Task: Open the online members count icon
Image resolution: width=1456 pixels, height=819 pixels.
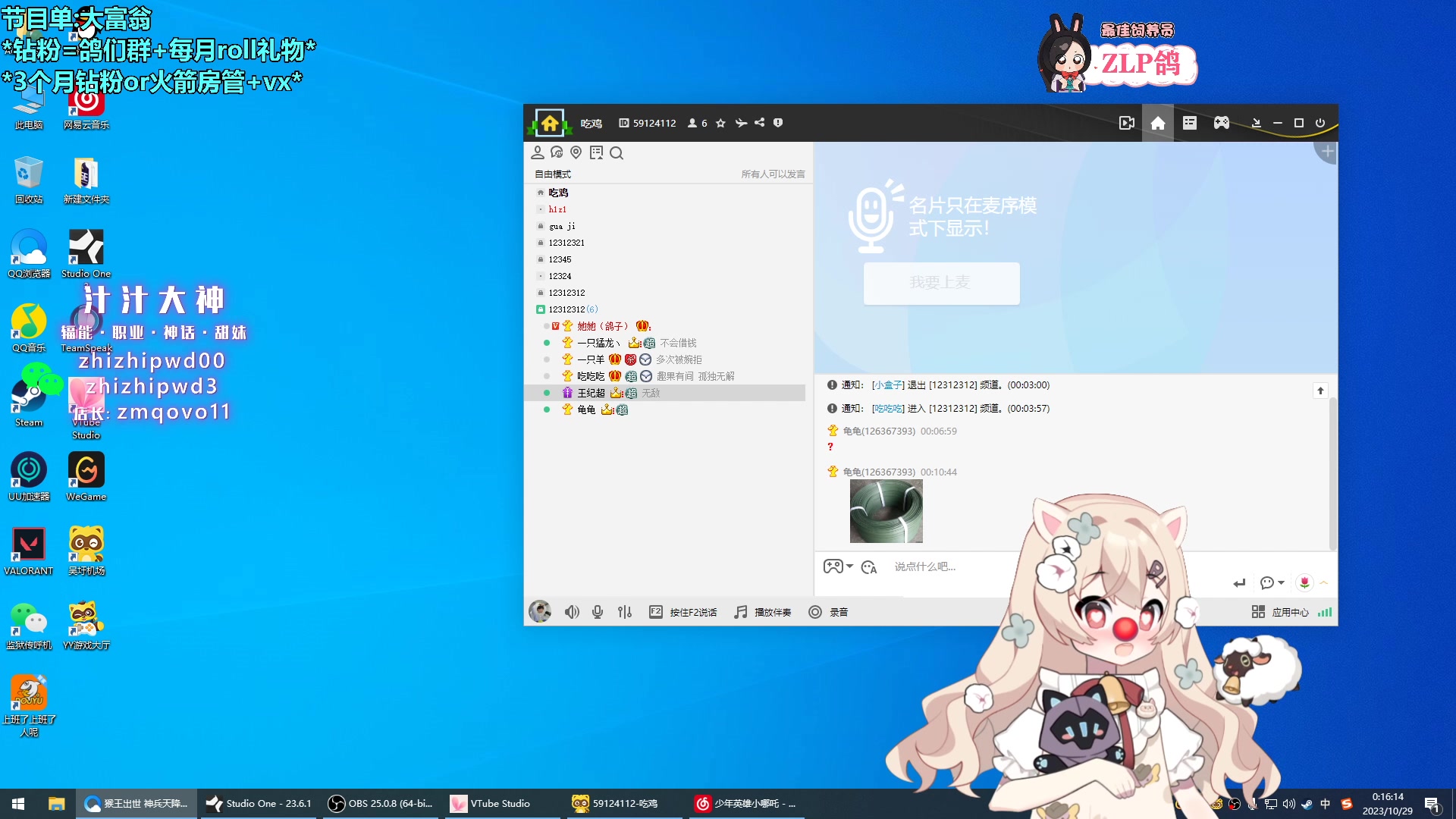Action: (697, 123)
